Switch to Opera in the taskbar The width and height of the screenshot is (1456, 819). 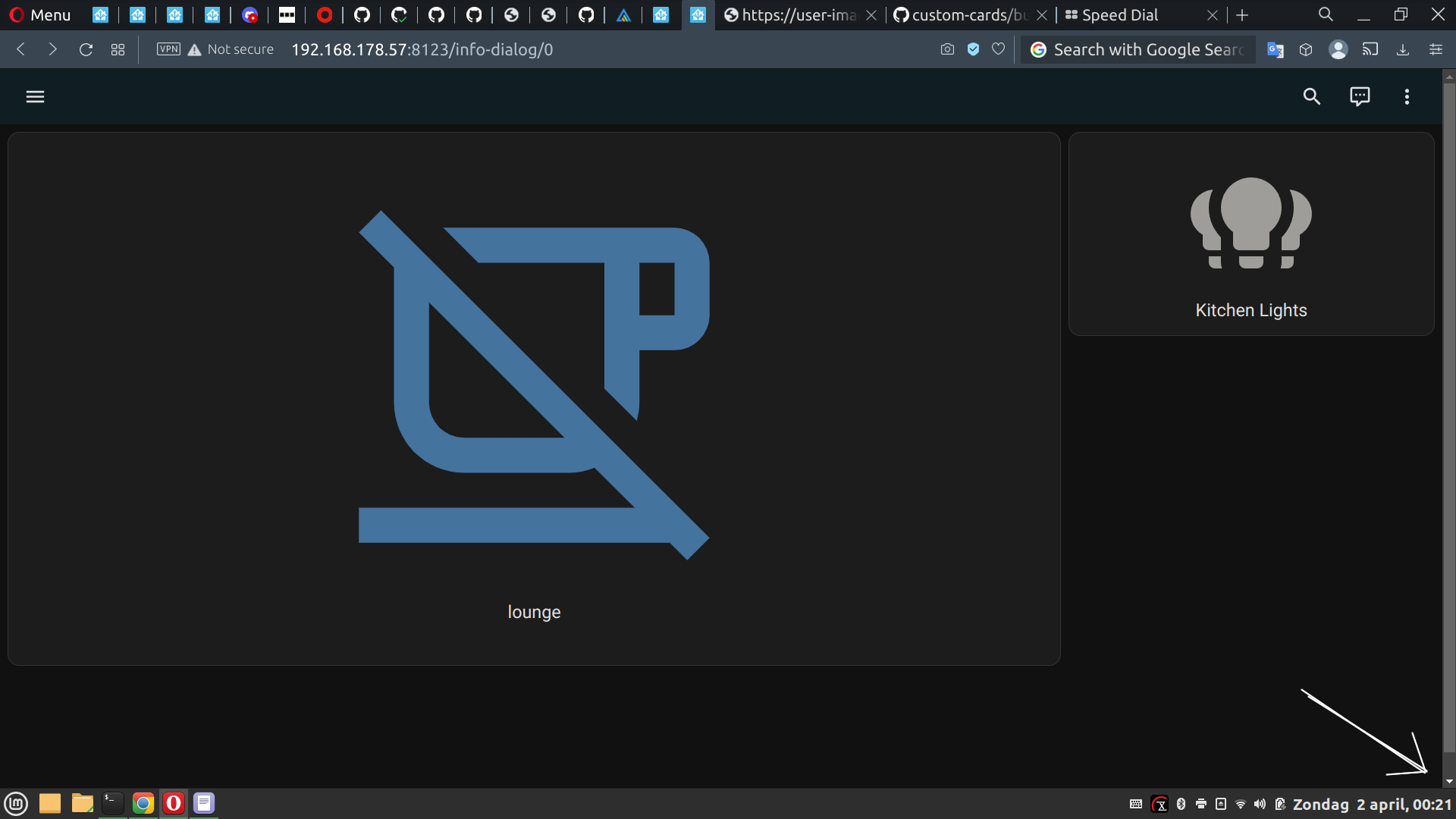(x=174, y=803)
